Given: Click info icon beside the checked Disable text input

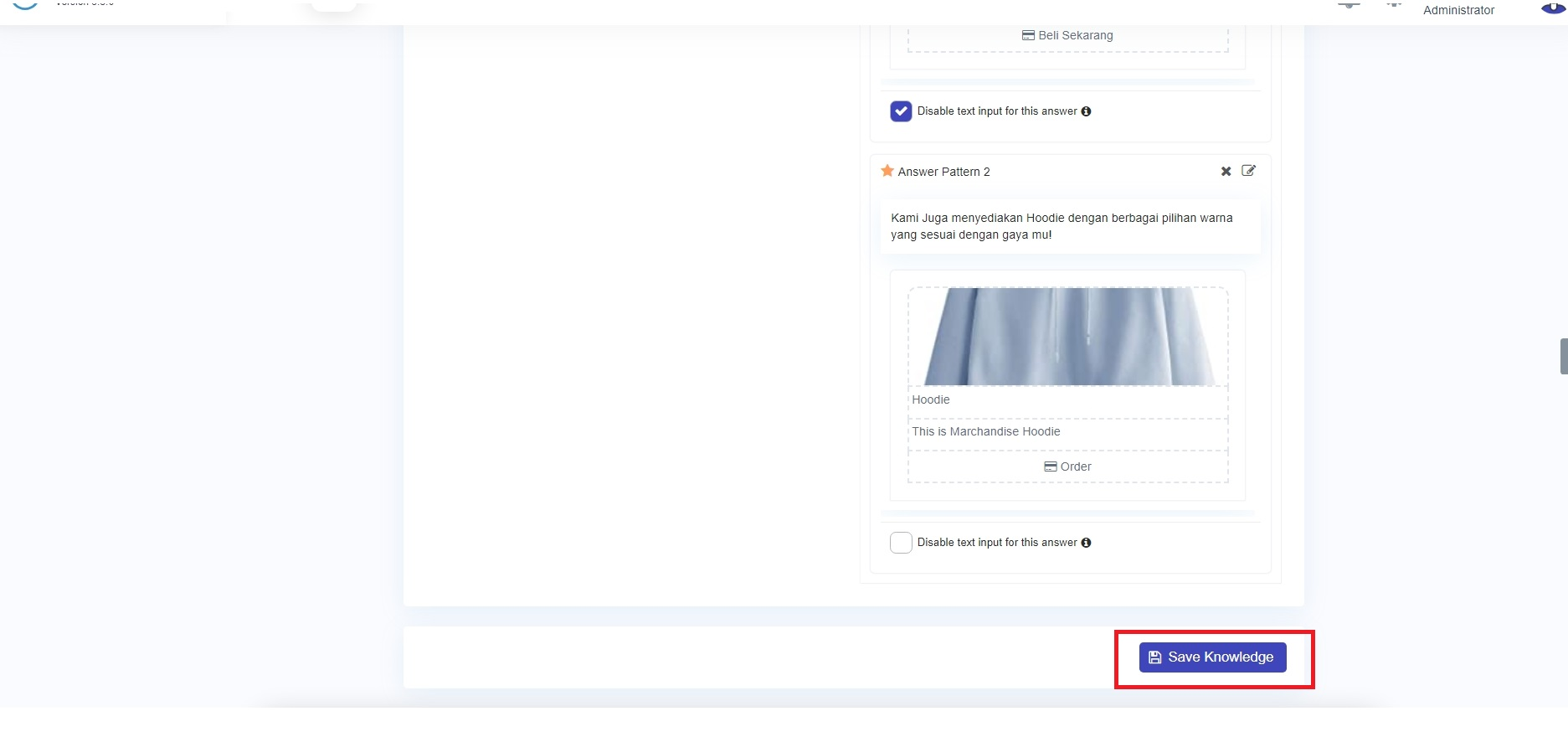Looking at the screenshot, I should pyautogui.click(x=1086, y=111).
